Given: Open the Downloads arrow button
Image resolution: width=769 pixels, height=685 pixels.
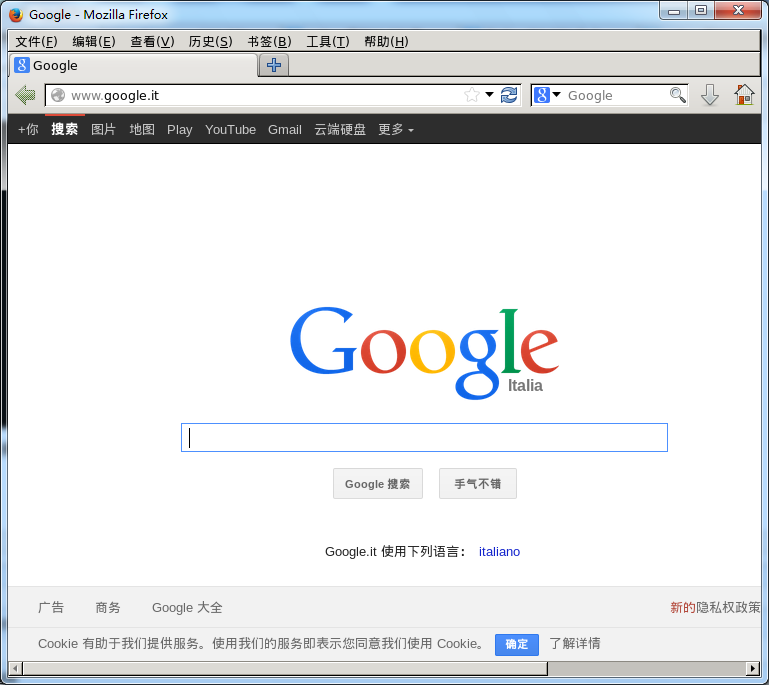Looking at the screenshot, I should [x=710, y=95].
